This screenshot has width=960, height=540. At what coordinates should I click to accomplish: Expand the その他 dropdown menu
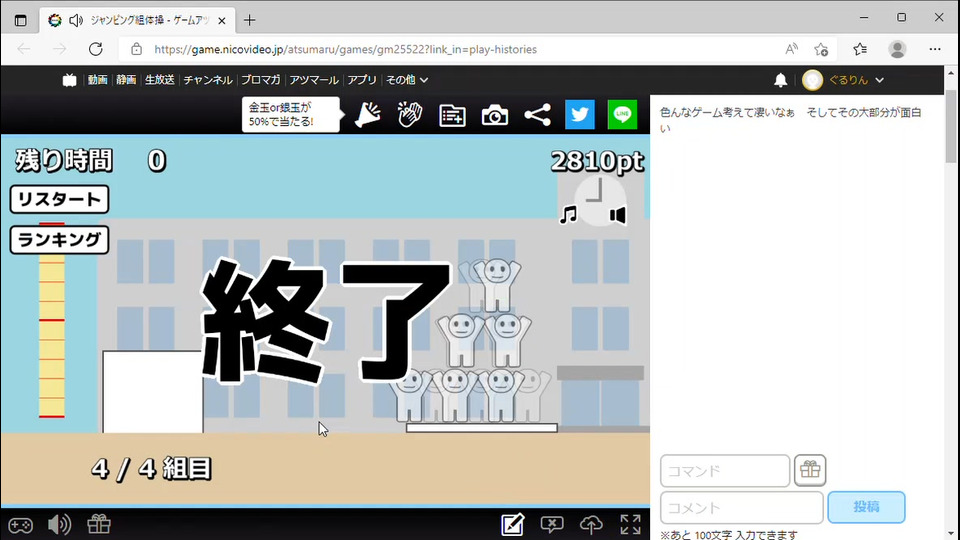point(407,80)
